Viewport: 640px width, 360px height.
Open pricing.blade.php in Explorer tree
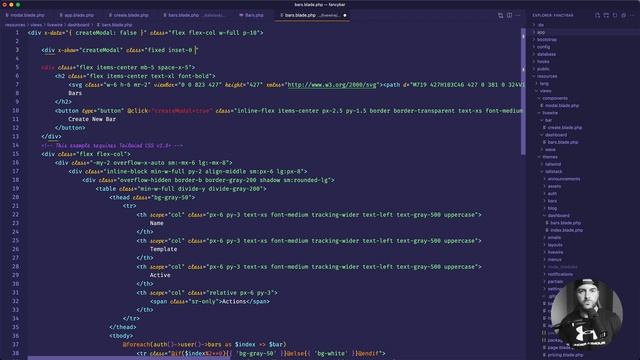pos(565,355)
